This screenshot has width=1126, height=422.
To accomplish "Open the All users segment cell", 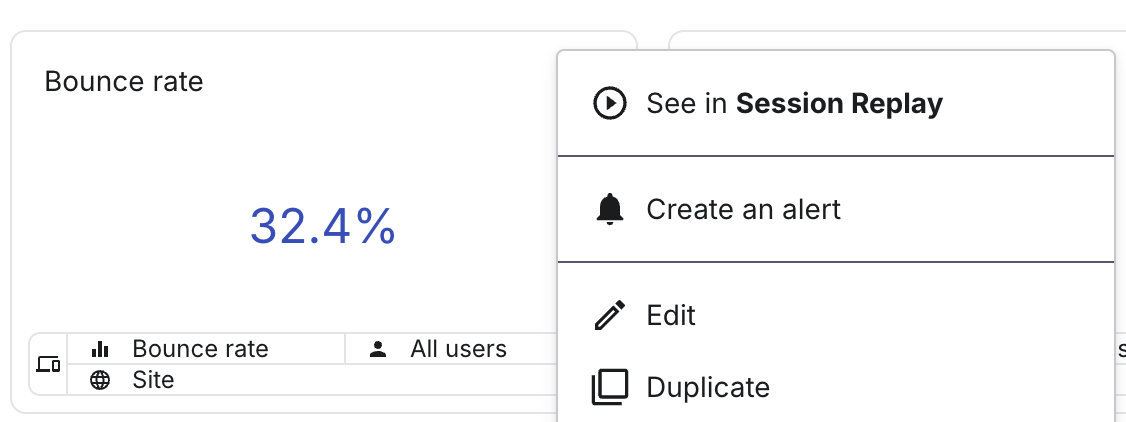I will (451, 349).
